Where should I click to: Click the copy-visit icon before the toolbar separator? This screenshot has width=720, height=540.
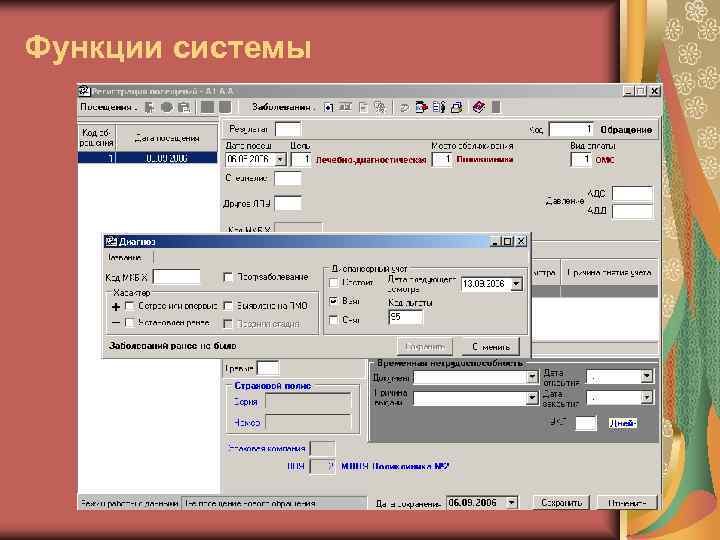pyautogui.click(x=184, y=107)
